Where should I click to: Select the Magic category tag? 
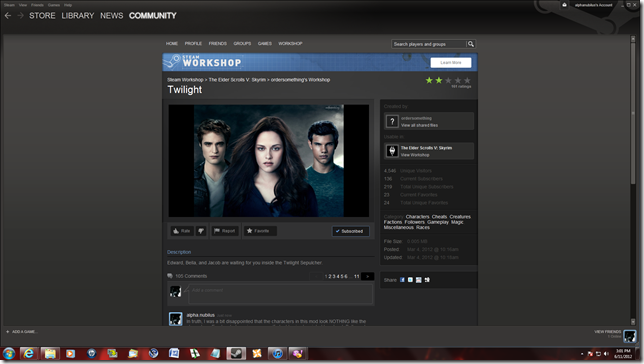[x=457, y=222]
